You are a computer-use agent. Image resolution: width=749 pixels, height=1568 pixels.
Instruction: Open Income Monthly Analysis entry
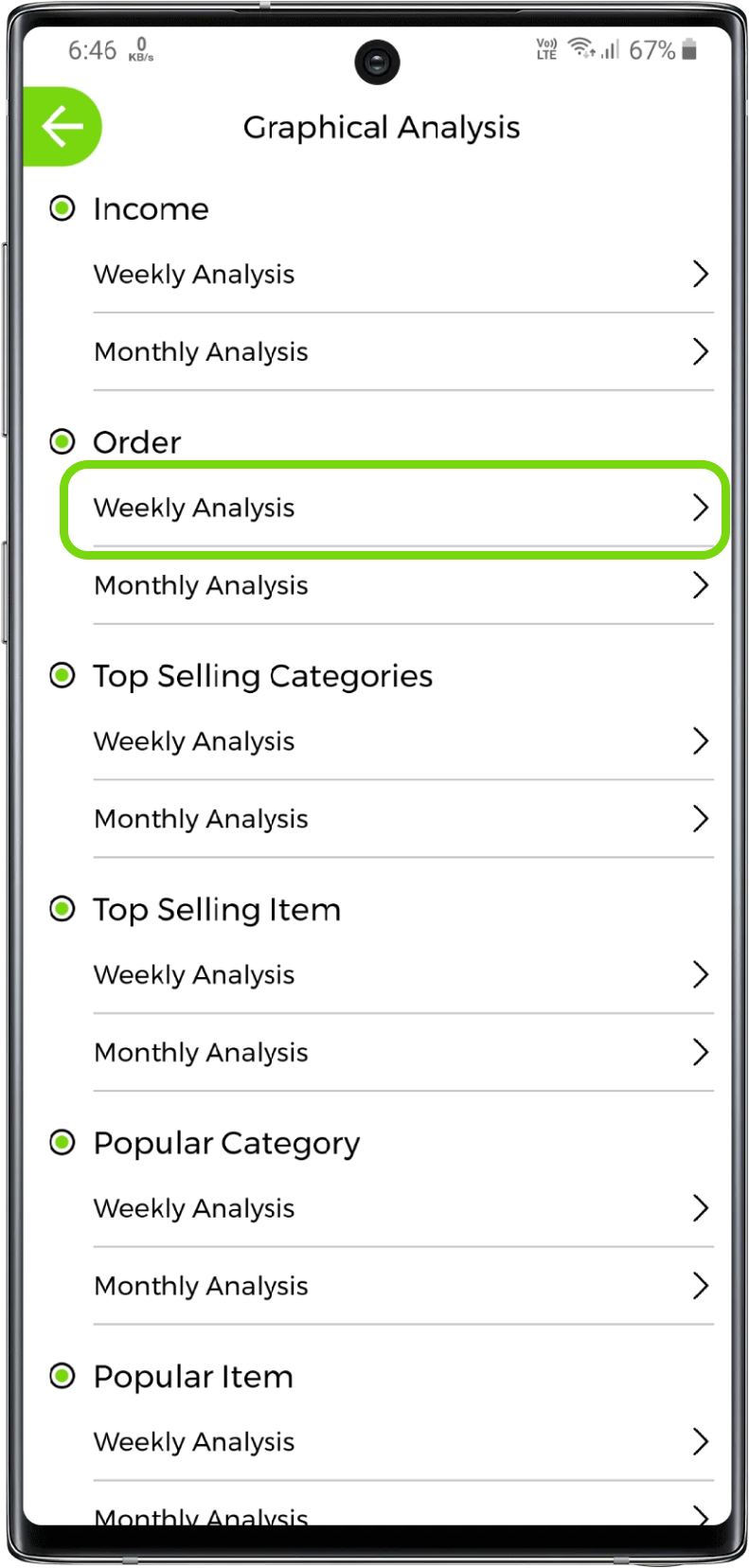click(x=201, y=352)
